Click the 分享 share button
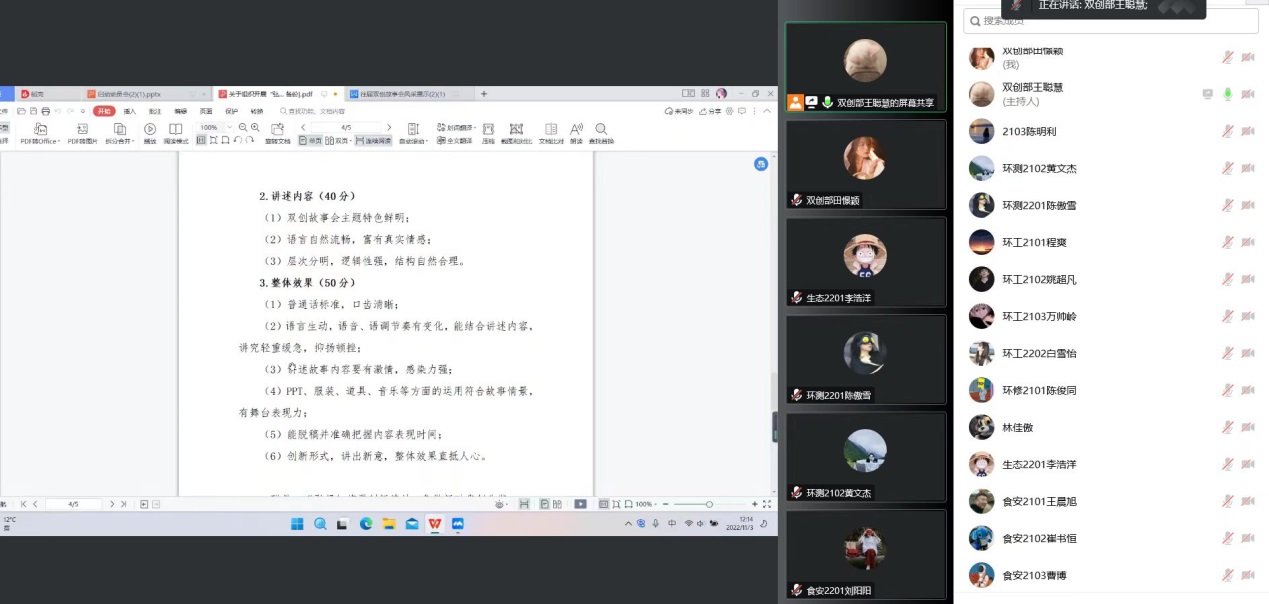 point(710,111)
